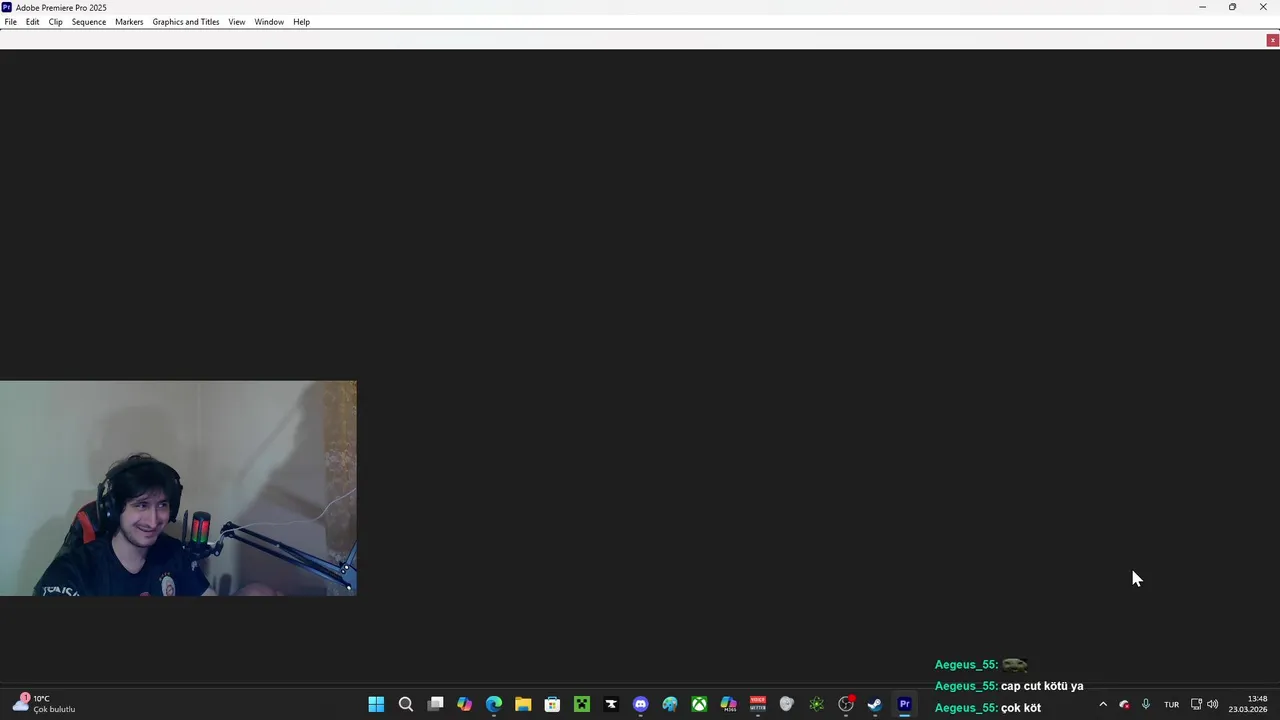This screenshot has height=720, width=1280.
Task: Open the View menu
Action: tap(237, 22)
